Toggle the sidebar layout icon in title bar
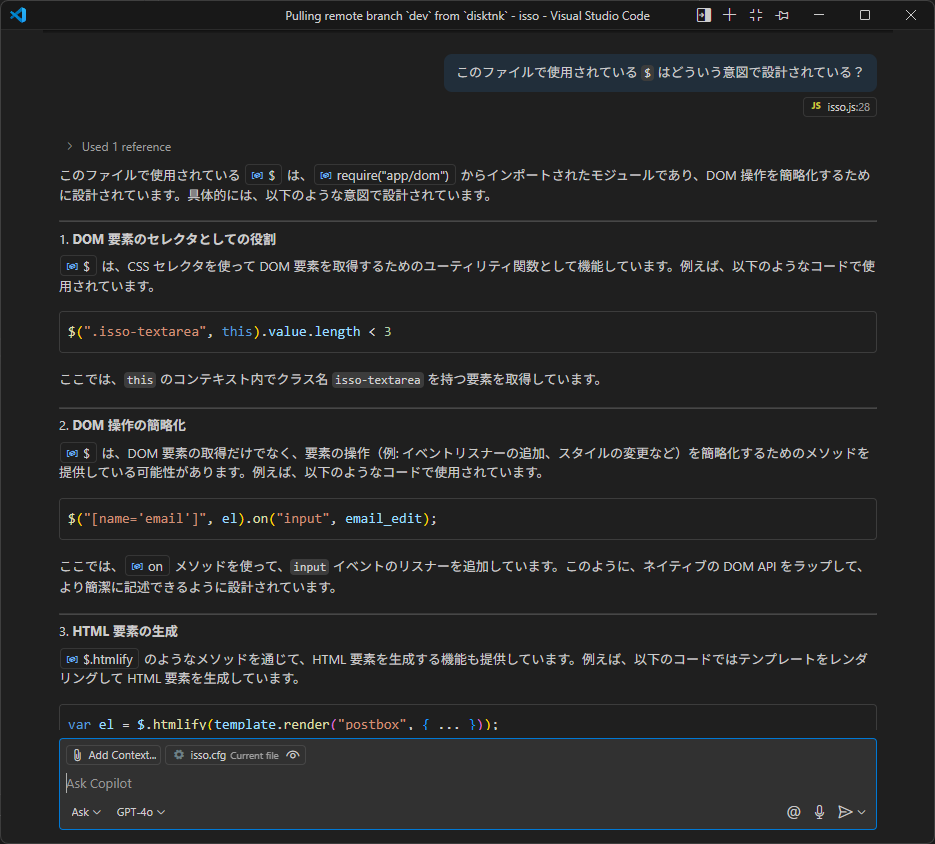 pos(704,16)
